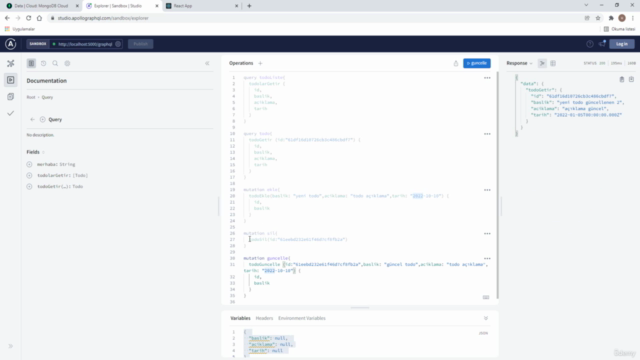Go back with the documentation arrow
The image size is (640, 360).
click(32, 120)
